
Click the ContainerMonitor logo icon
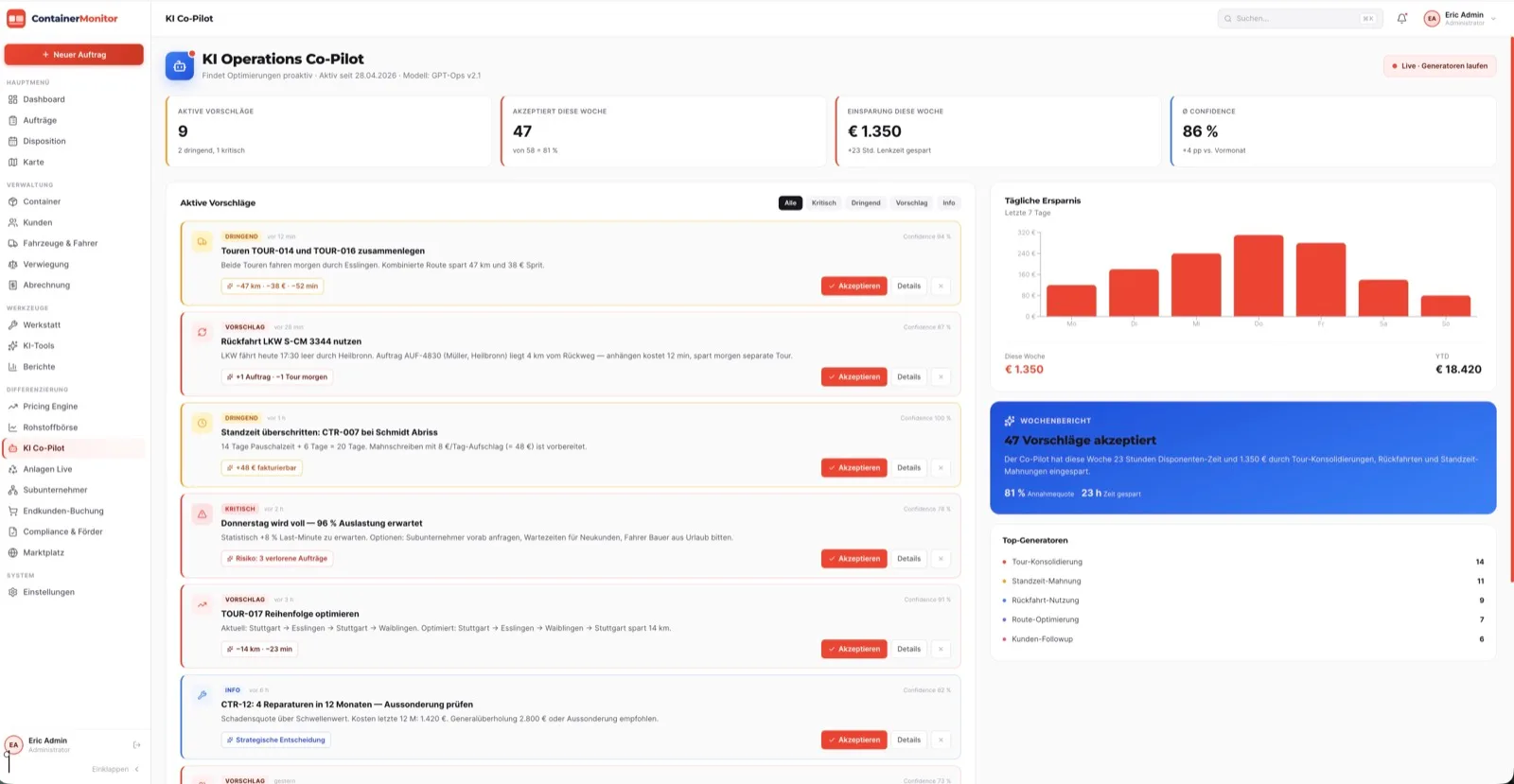click(x=16, y=18)
